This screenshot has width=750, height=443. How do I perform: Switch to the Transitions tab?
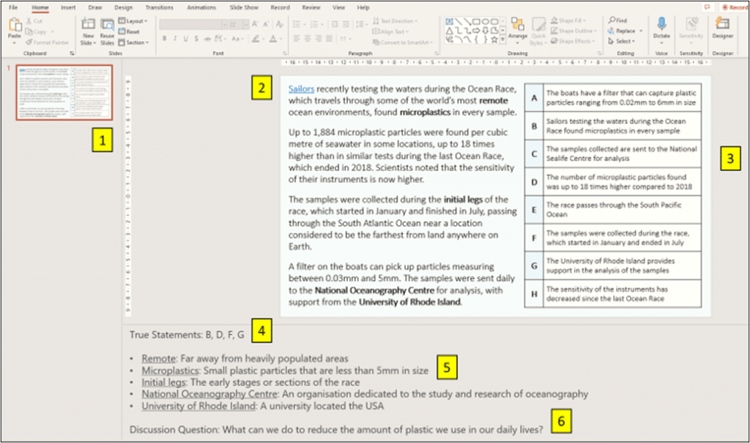click(159, 7)
